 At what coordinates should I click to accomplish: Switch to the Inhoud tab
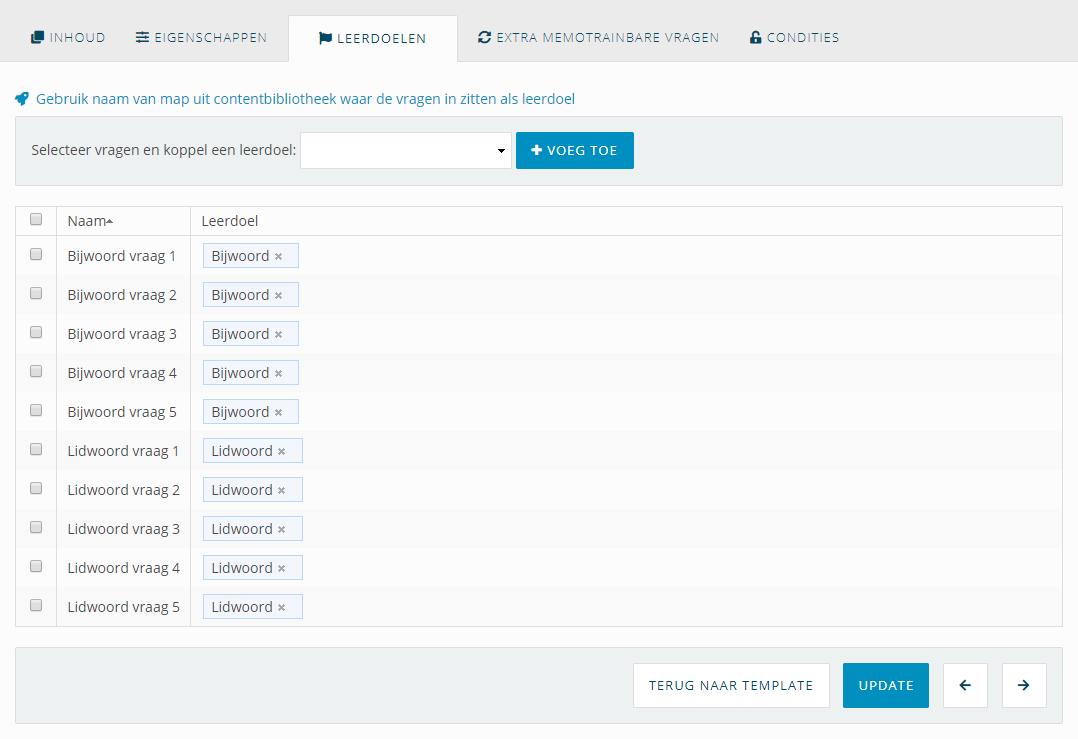coord(68,38)
